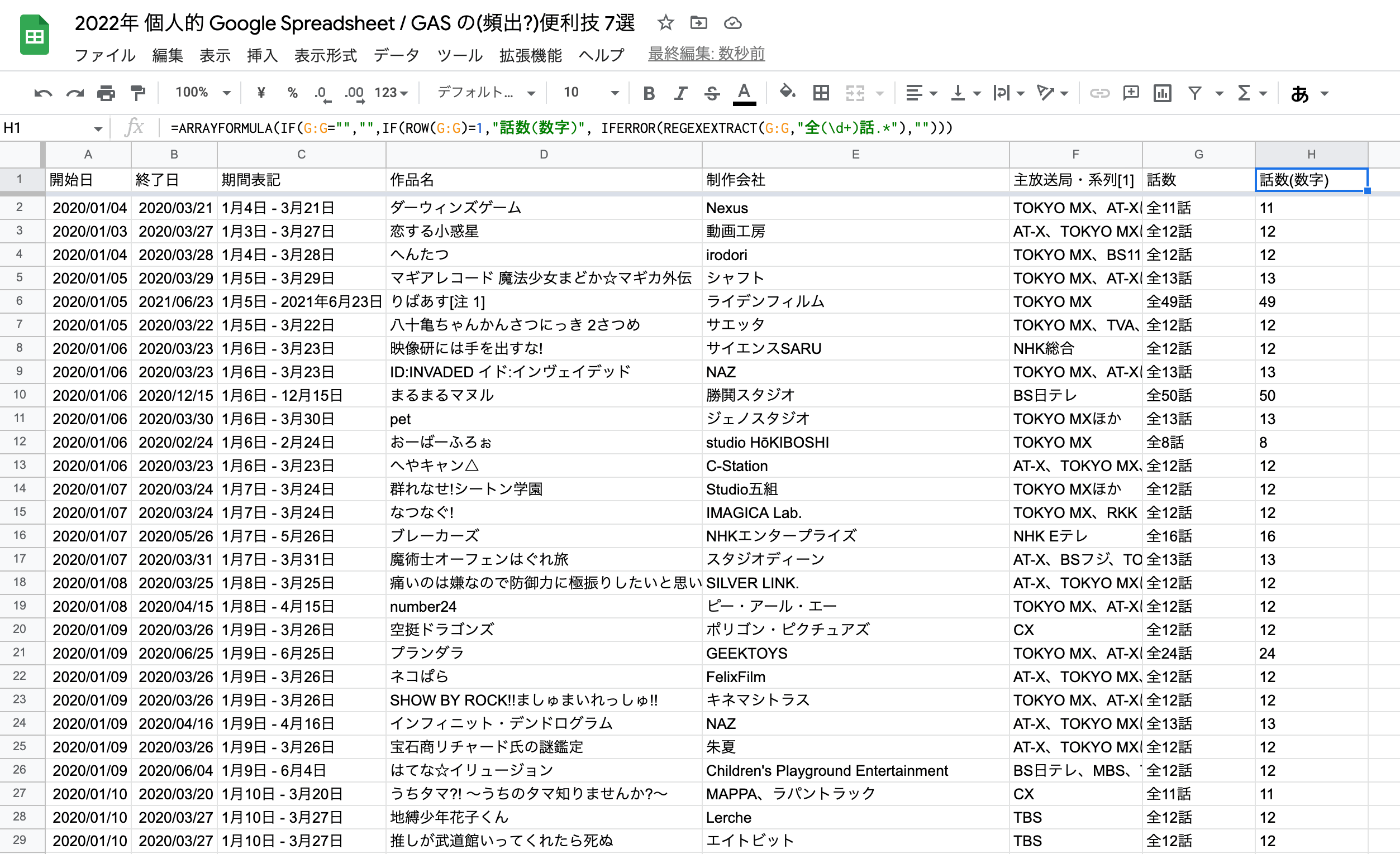The image size is (1400, 854).
Task: Select cell 作品名 header
Action: pos(544,180)
